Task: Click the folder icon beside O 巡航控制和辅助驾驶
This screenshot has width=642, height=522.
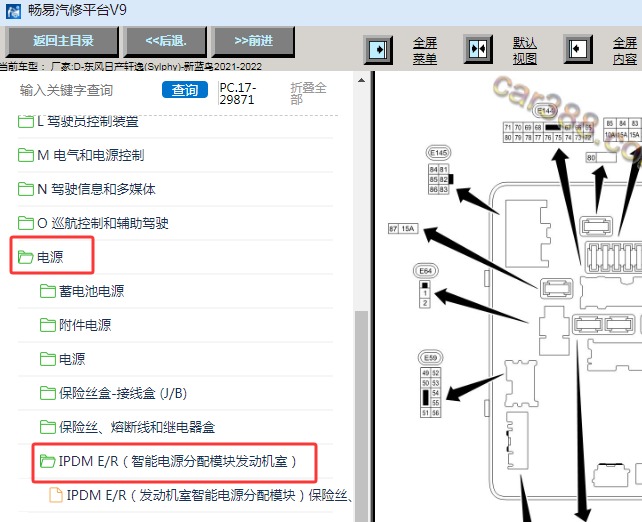Action: point(26,223)
